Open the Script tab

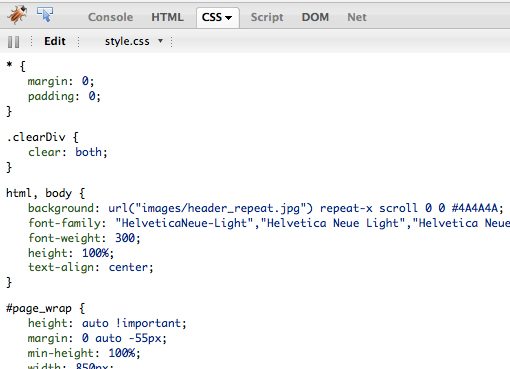pos(267,17)
